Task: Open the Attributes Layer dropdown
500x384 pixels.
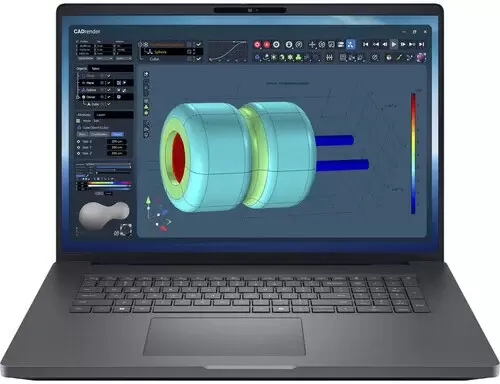Action: click(x=113, y=115)
